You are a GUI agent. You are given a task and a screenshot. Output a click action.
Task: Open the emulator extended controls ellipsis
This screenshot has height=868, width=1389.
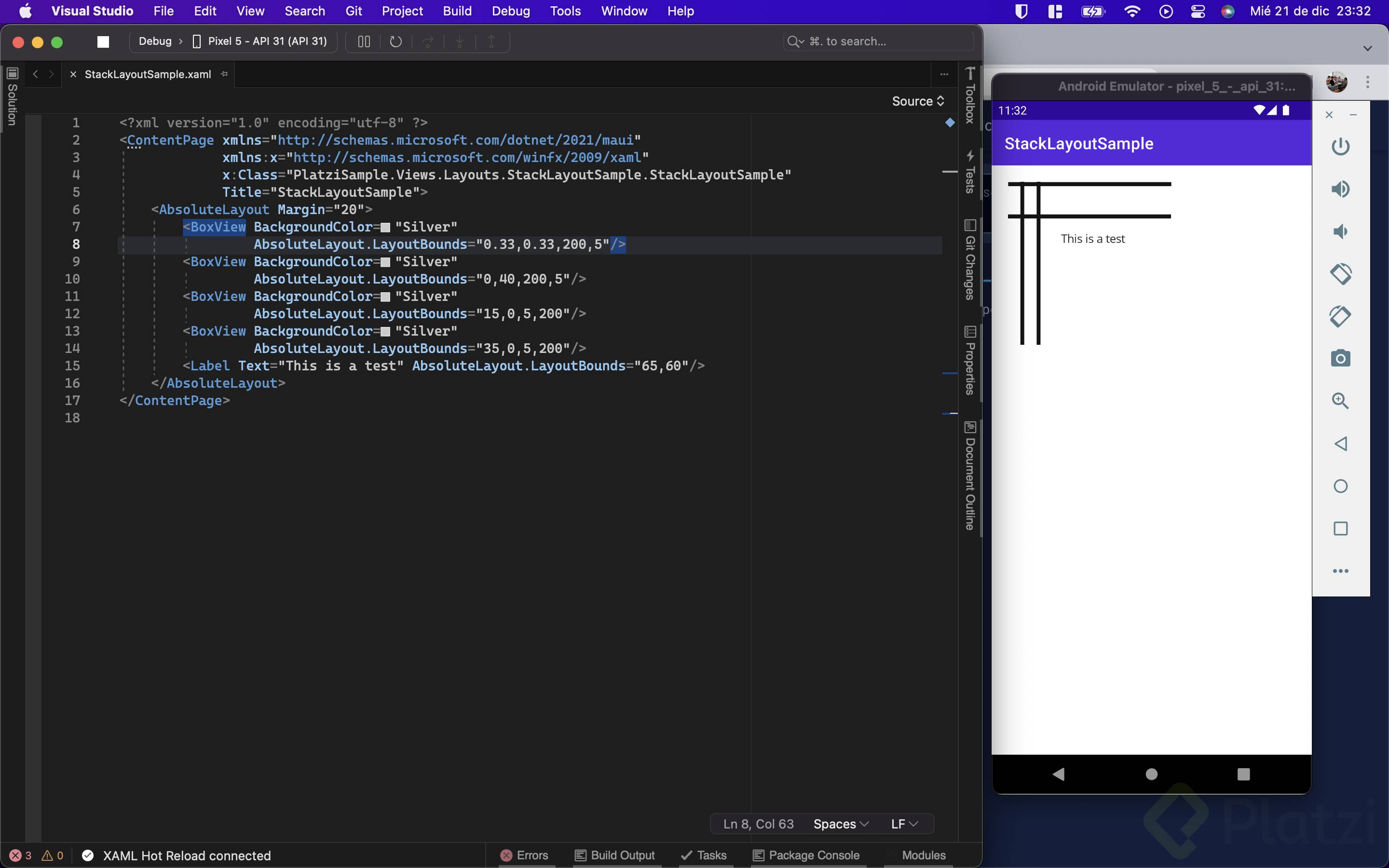(1340, 570)
